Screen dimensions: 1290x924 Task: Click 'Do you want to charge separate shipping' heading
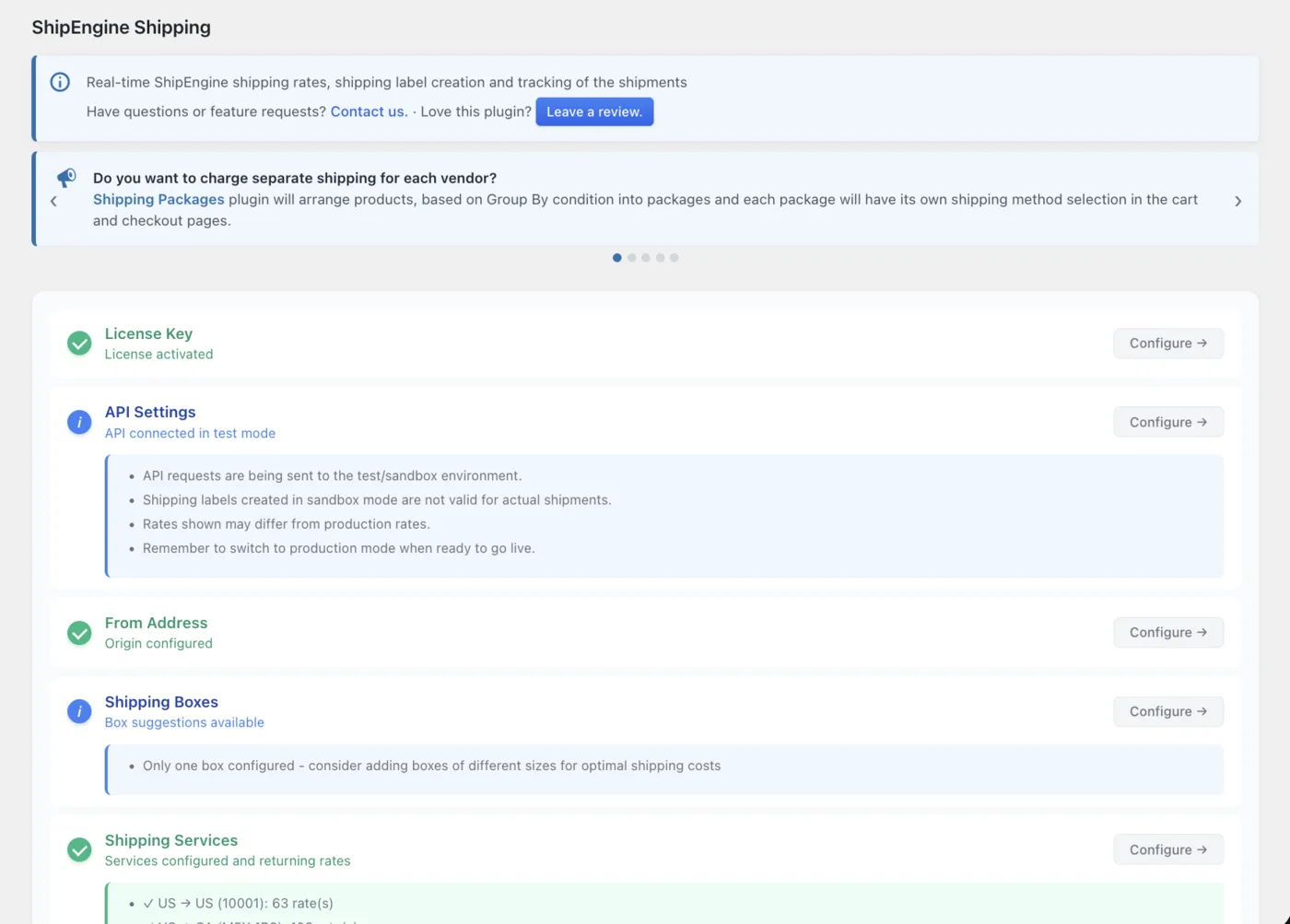pos(295,178)
